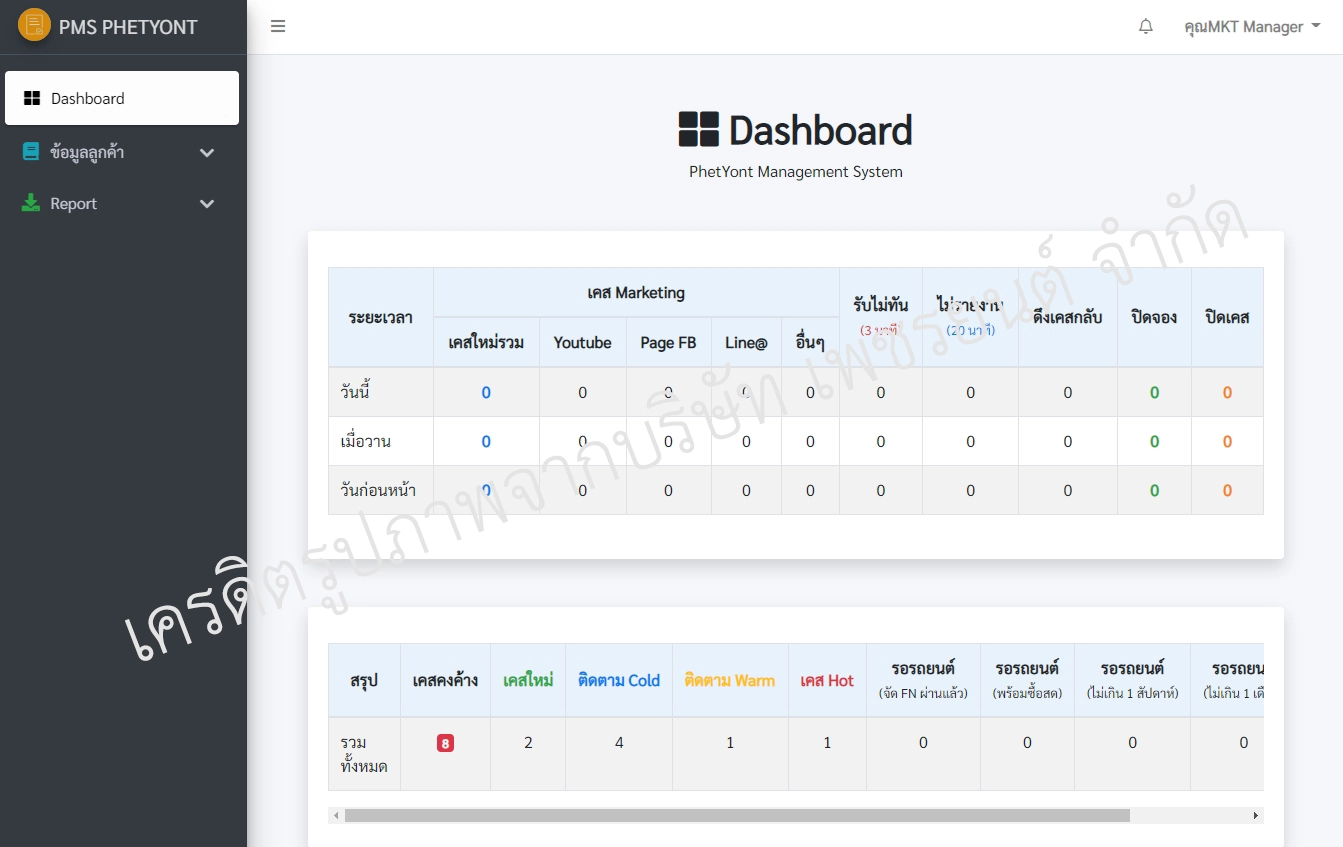1343x847 pixels.
Task: Click รอรถยนต์ (พร้อมซื้อสด) header
Action: point(1027,680)
